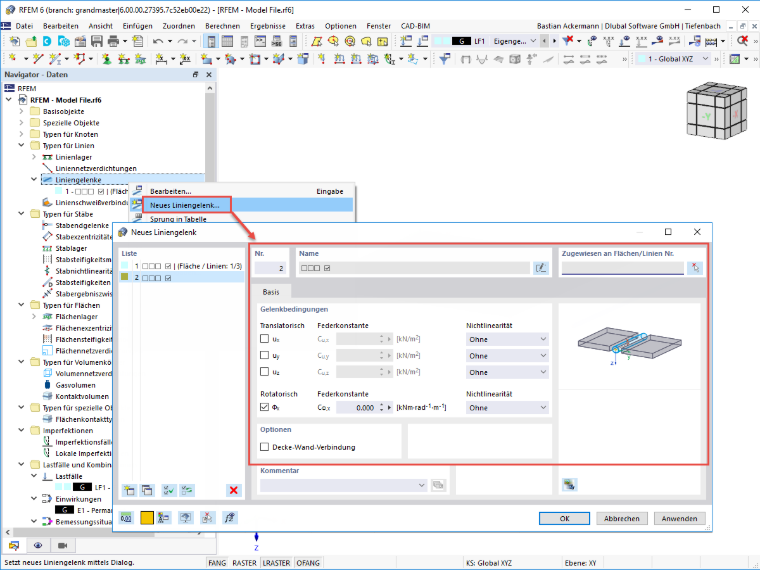Screen dimensions: 760x570
Task: Click the new item icon under Liste
Action: click(129, 490)
